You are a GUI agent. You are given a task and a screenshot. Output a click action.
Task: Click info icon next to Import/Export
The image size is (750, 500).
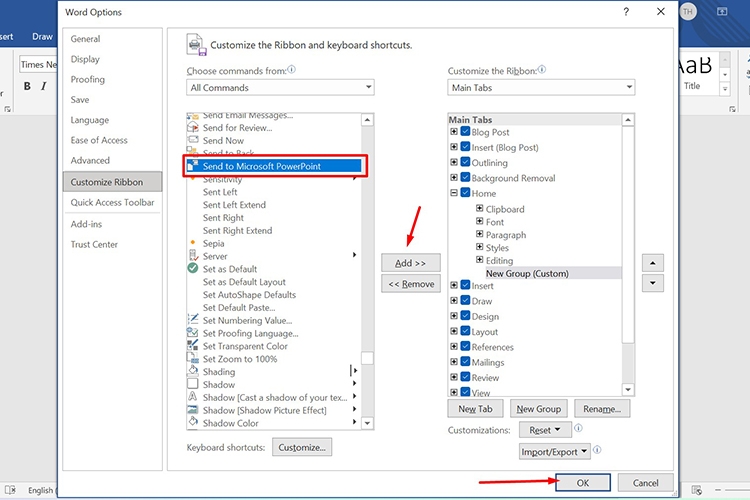[x=597, y=450]
